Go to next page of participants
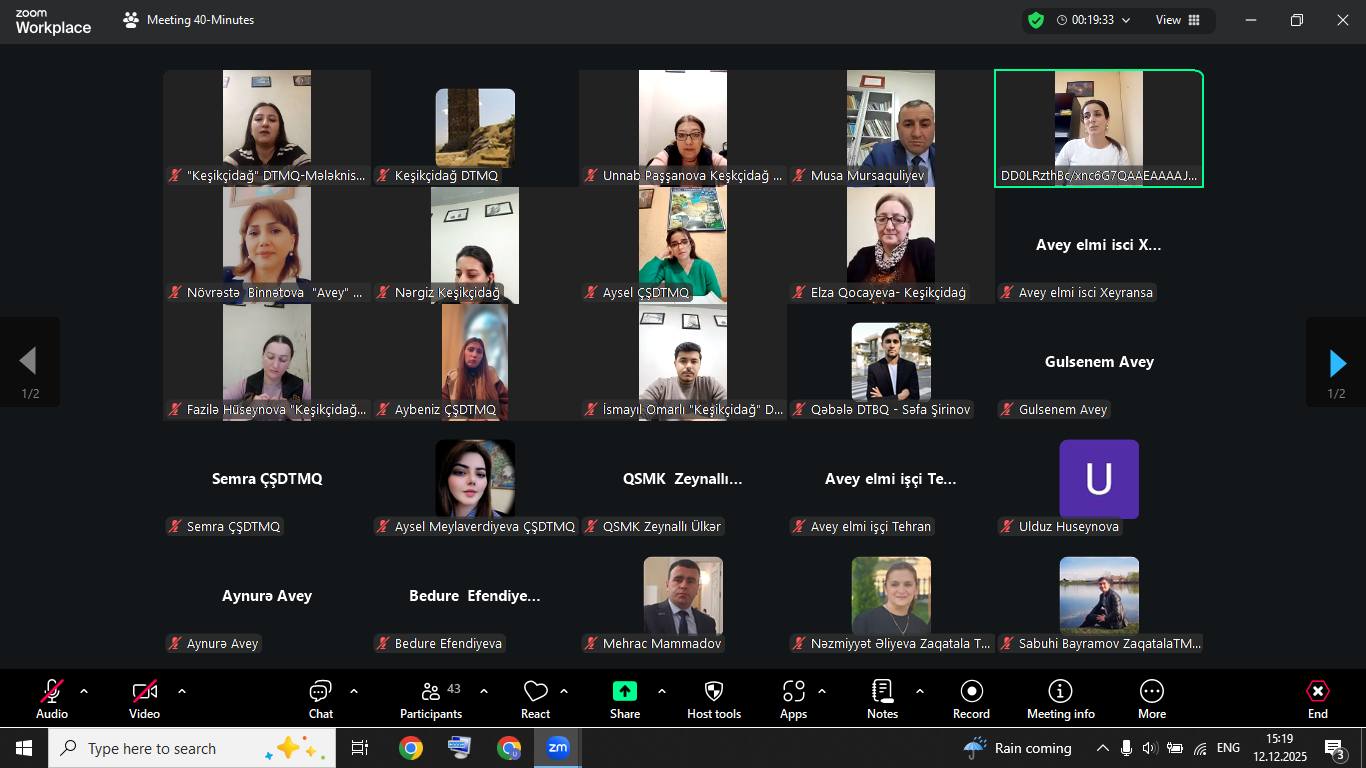 [1336, 362]
